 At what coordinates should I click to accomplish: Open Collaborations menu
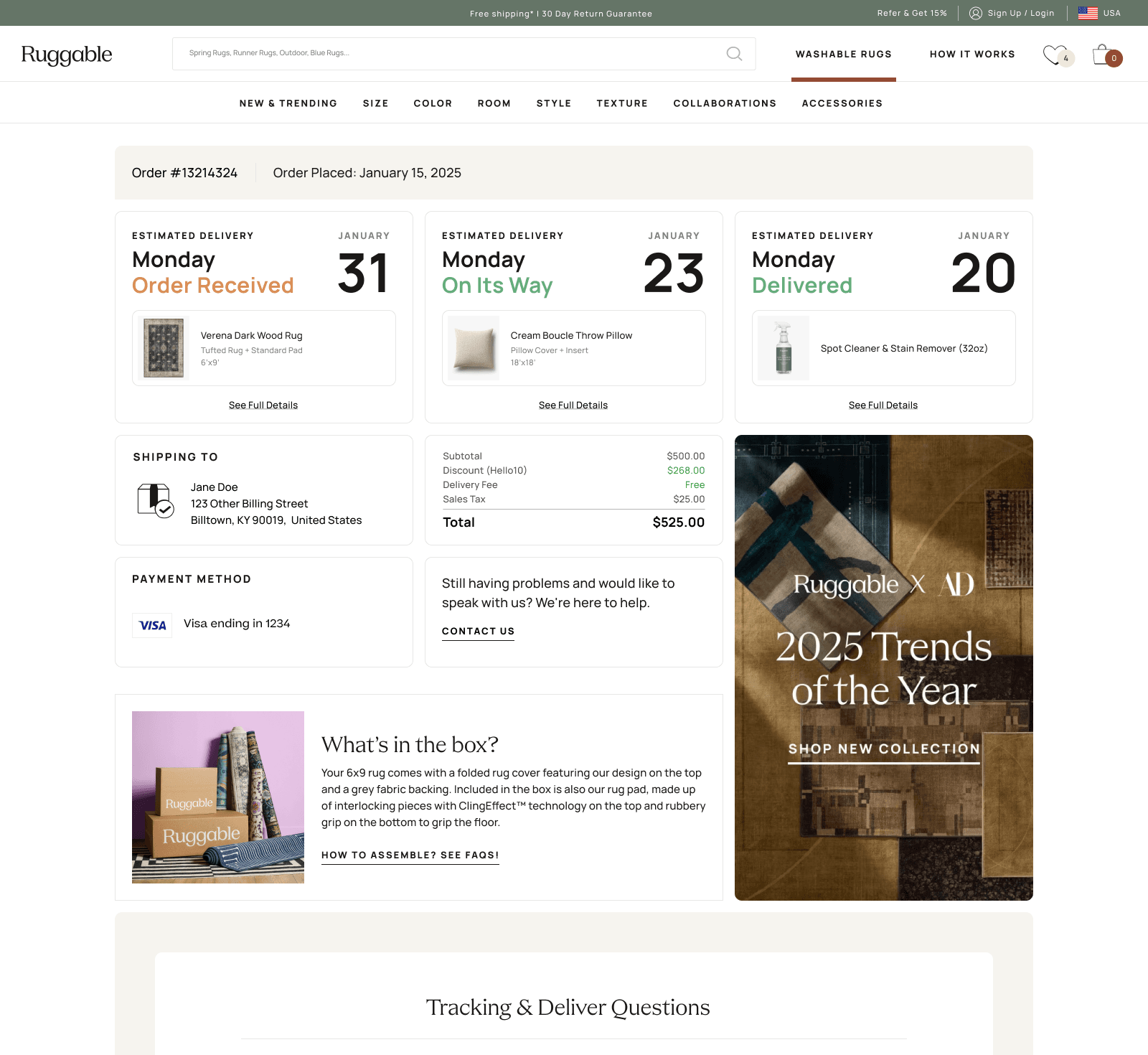pos(725,103)
